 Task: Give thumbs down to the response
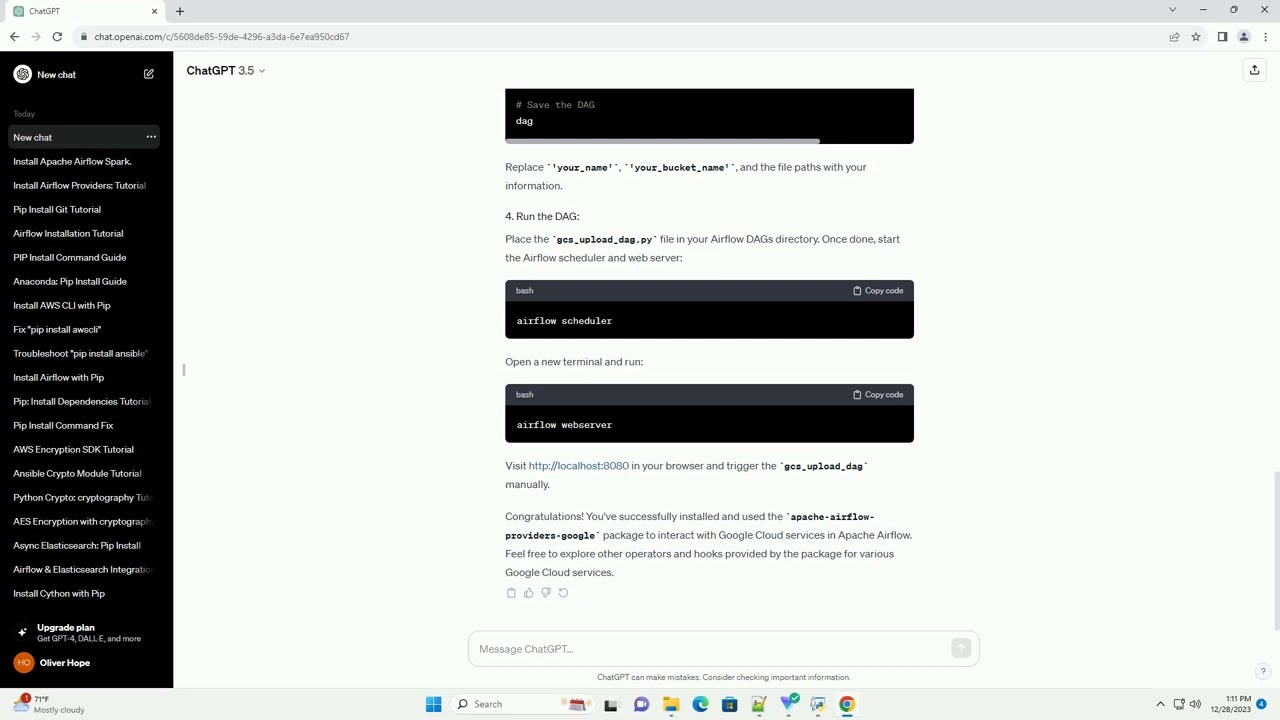tap(546, 593)
